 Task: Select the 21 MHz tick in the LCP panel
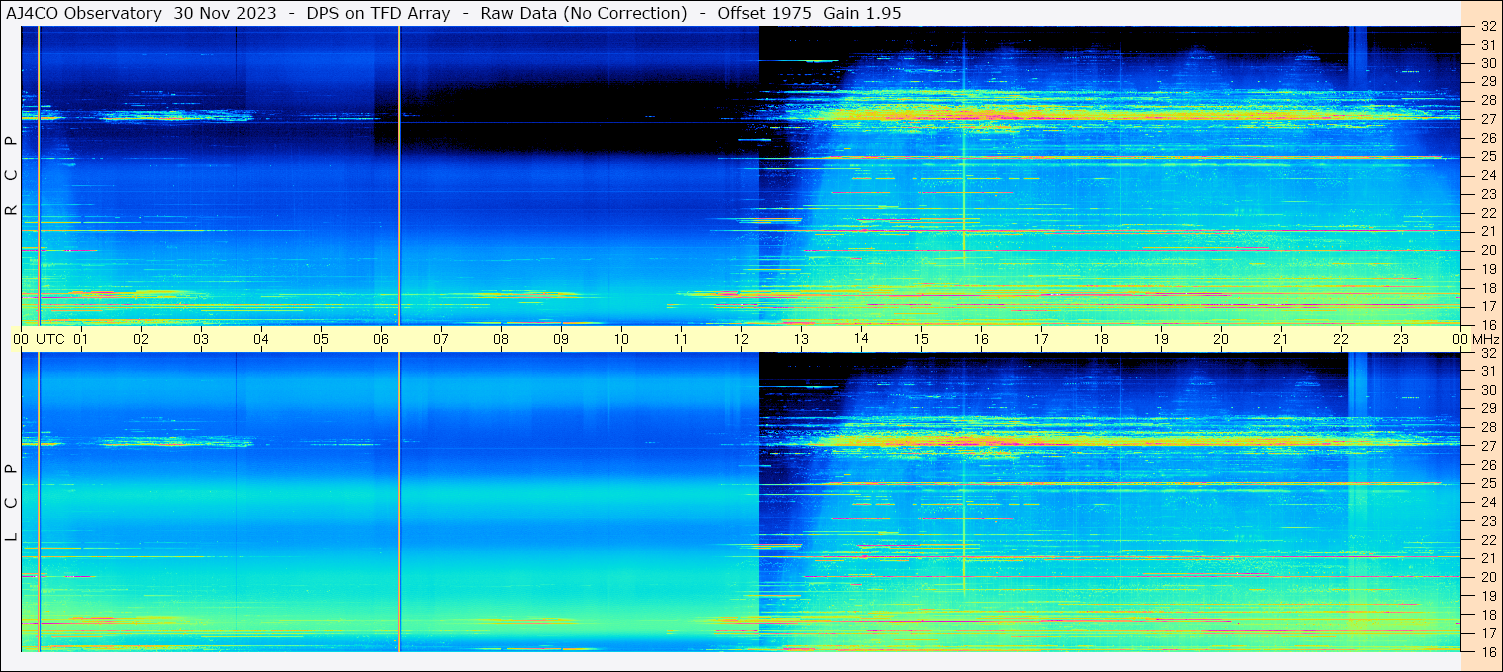click(1487, 558)
